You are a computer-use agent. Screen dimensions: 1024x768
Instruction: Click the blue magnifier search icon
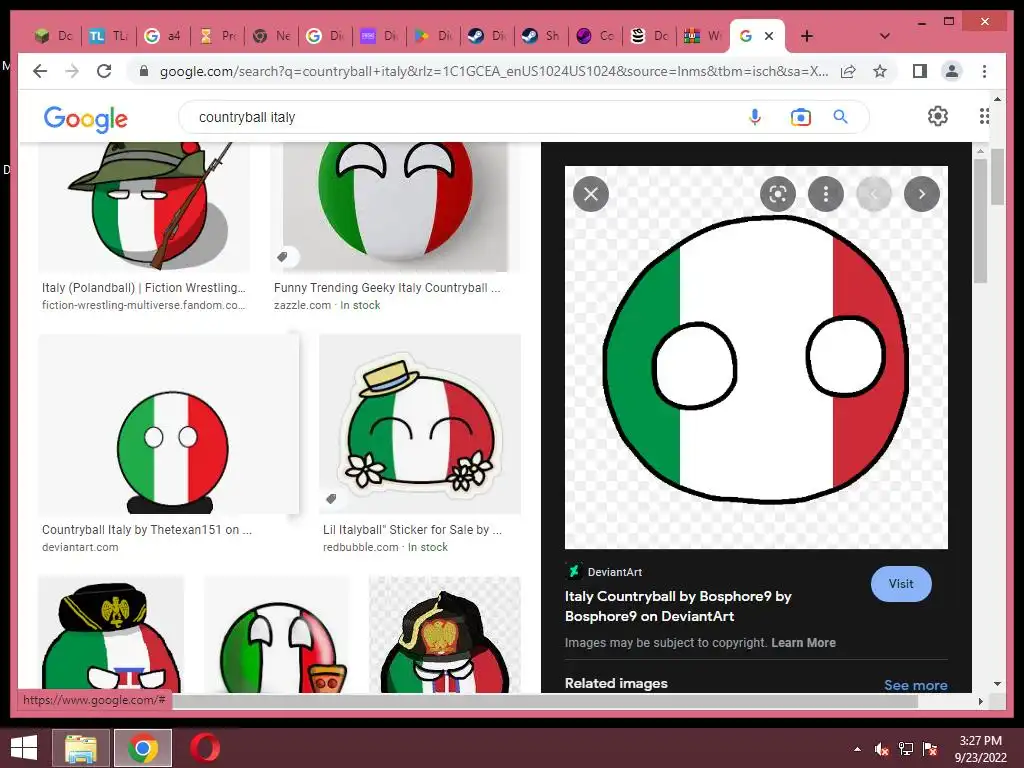pos(840,117)
